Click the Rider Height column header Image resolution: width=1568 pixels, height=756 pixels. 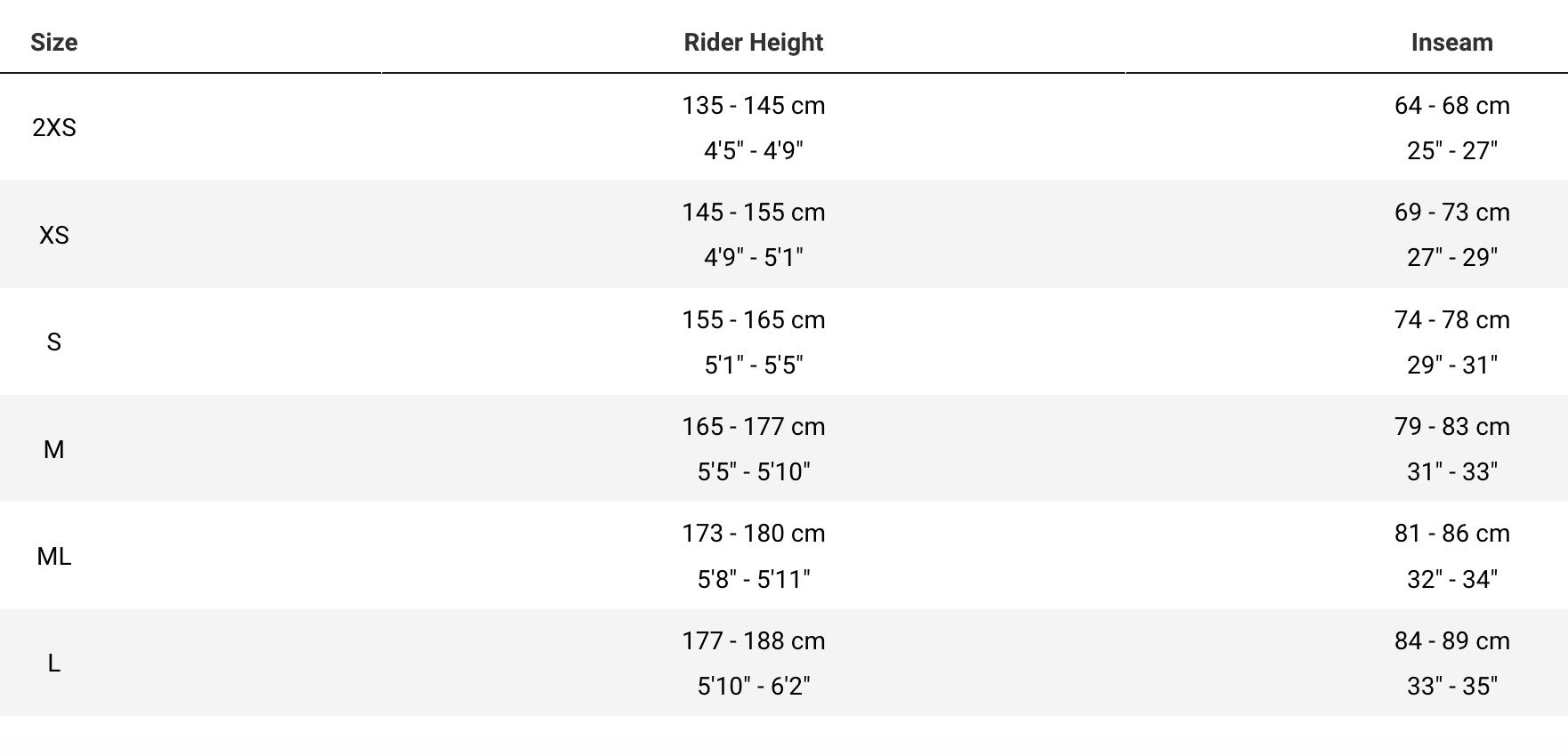click(x=753, y=43)
